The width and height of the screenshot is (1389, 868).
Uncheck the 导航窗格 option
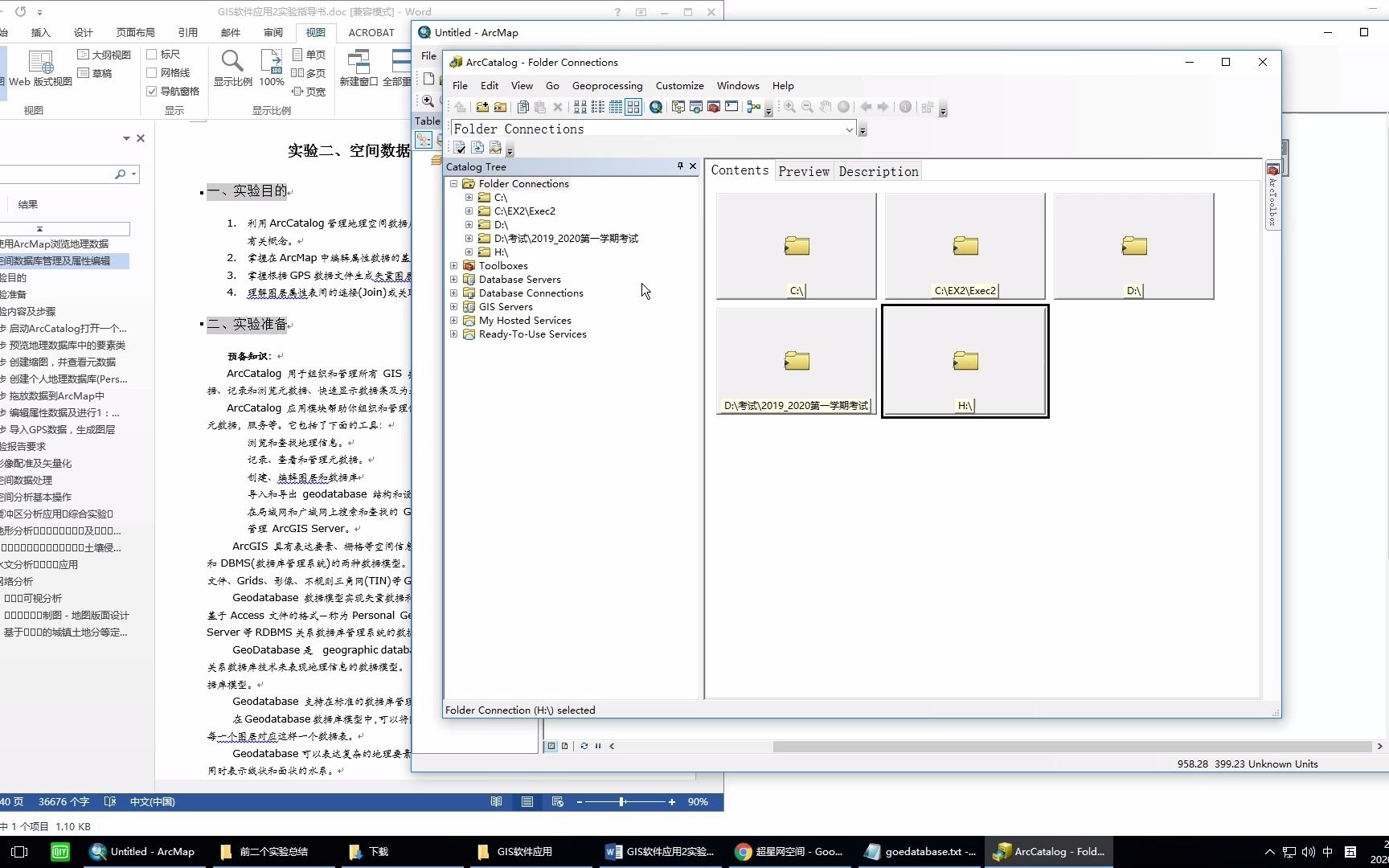point(152,91)
